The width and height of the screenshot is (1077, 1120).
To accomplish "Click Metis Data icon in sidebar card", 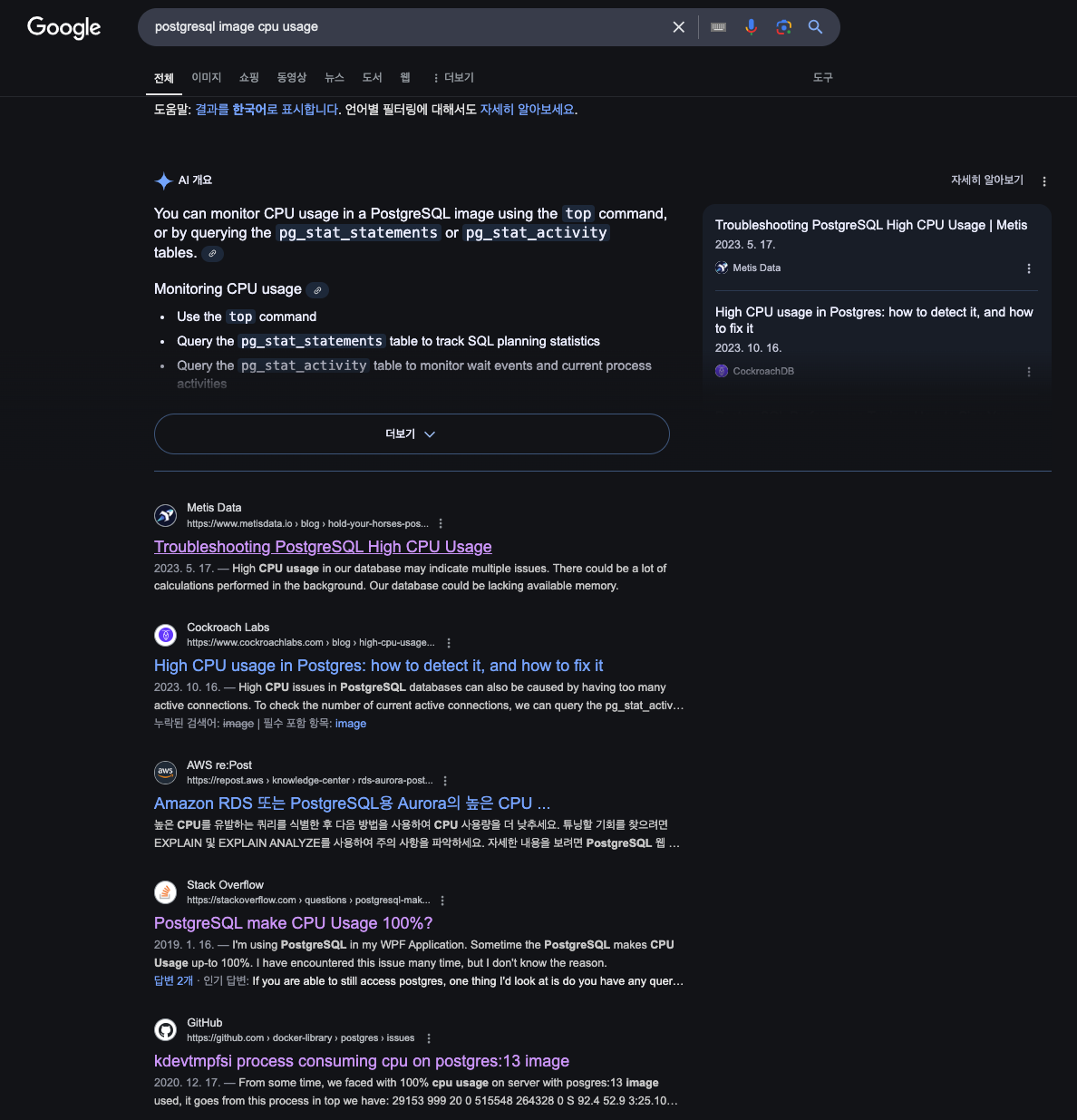I will 722,268.
